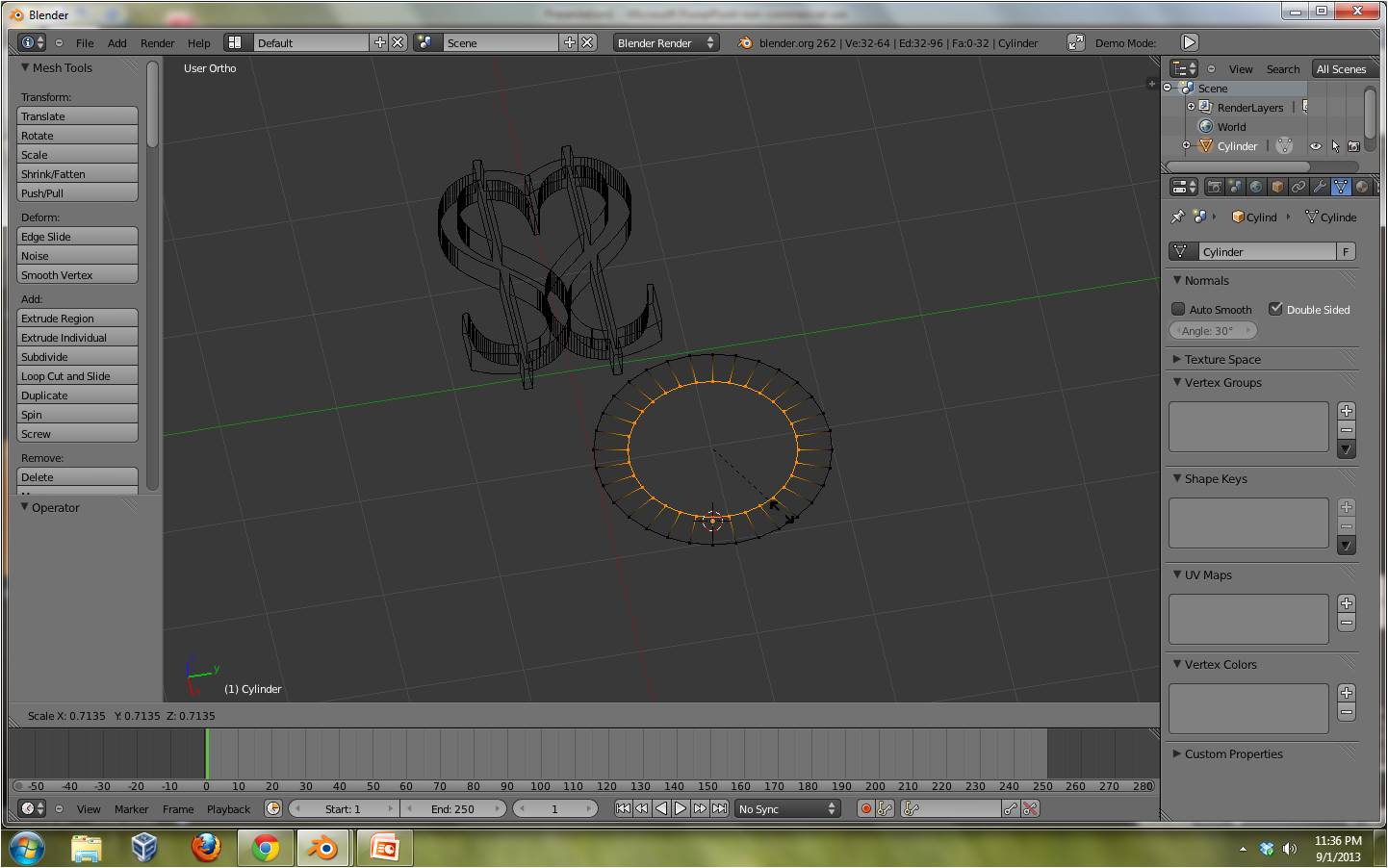Expand the Operator panel
The height and width of the screenshot is (868, 1388).
25,507
